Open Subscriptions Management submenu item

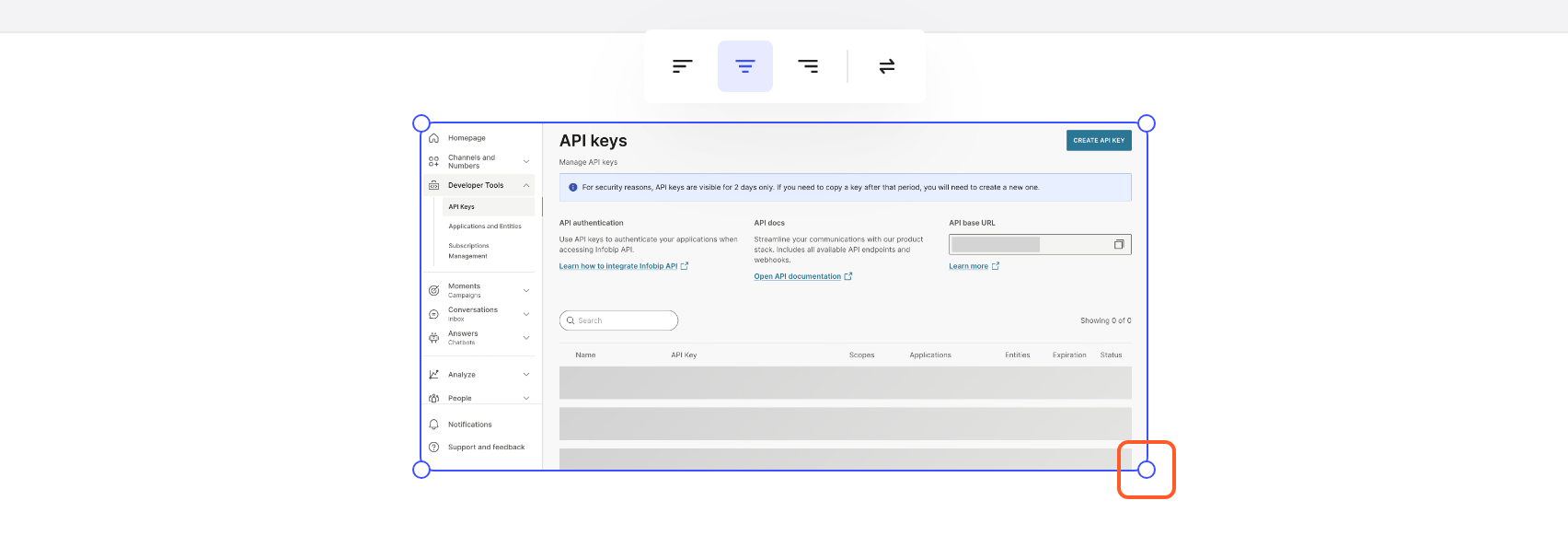(x=468, y=250)
